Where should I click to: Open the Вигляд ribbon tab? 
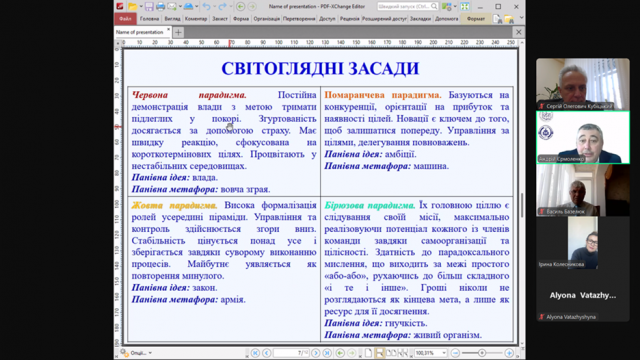coord(172,19)
